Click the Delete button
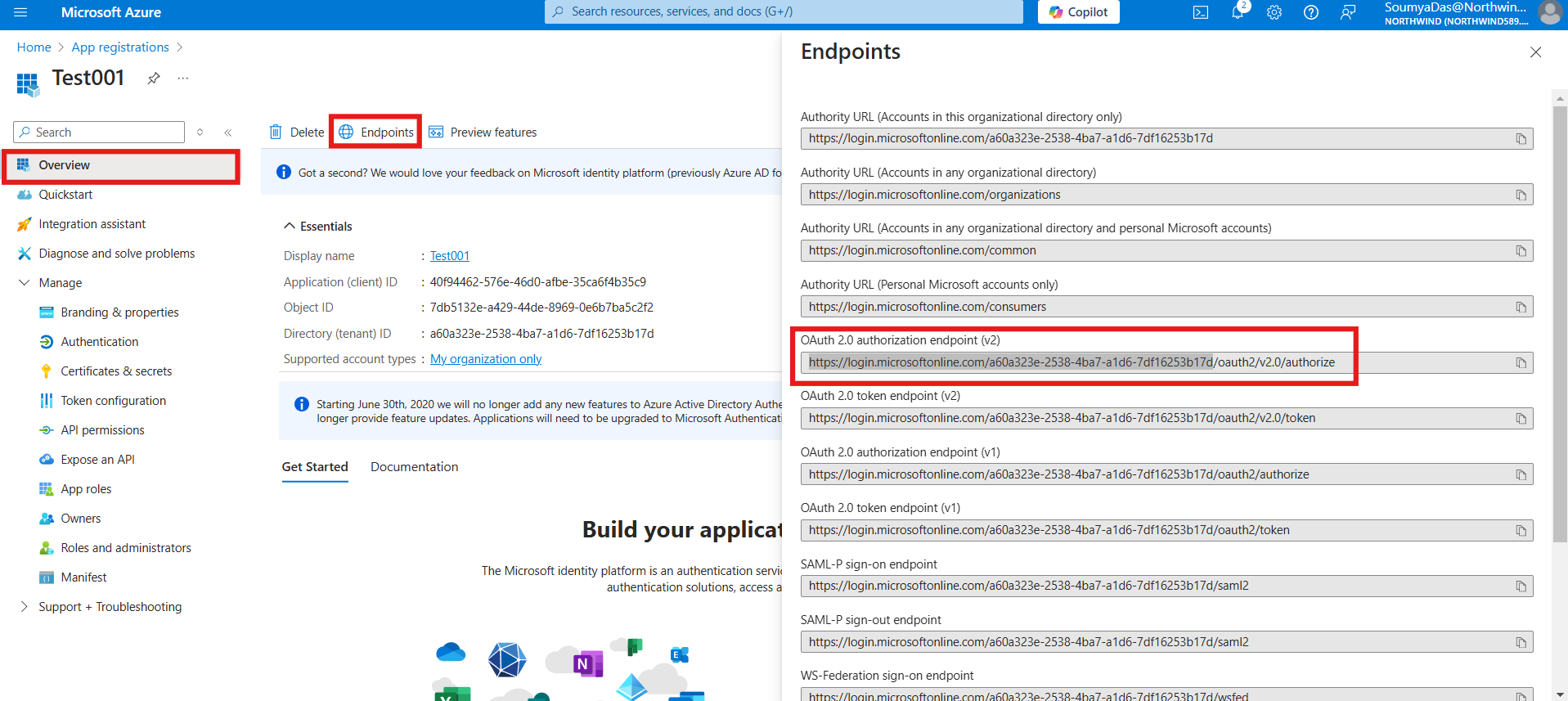The height and width of the screenshot is (701, 1568). tap(297, 133)
